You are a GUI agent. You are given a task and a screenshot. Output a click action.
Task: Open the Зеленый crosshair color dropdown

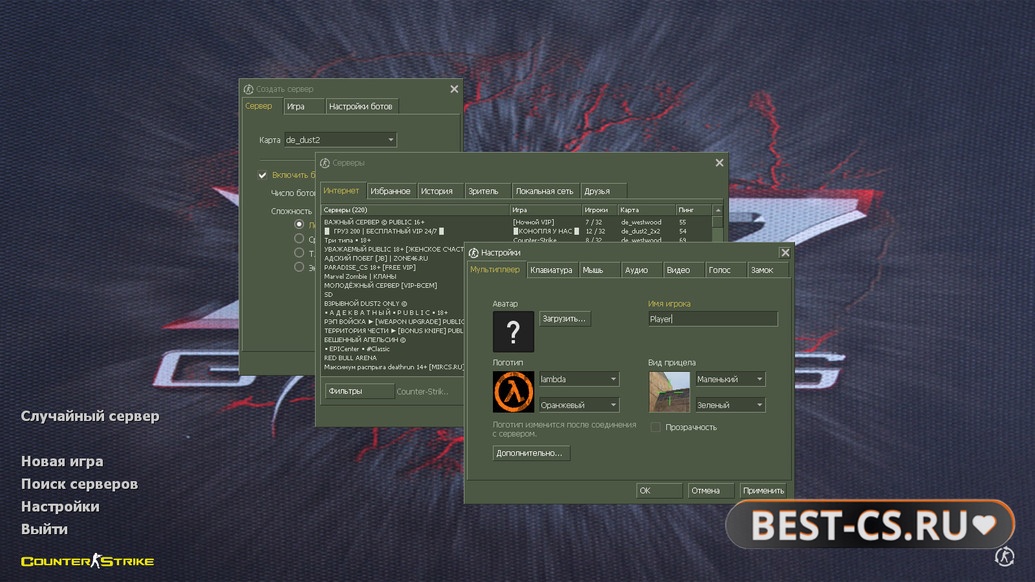tap(730, 404)
